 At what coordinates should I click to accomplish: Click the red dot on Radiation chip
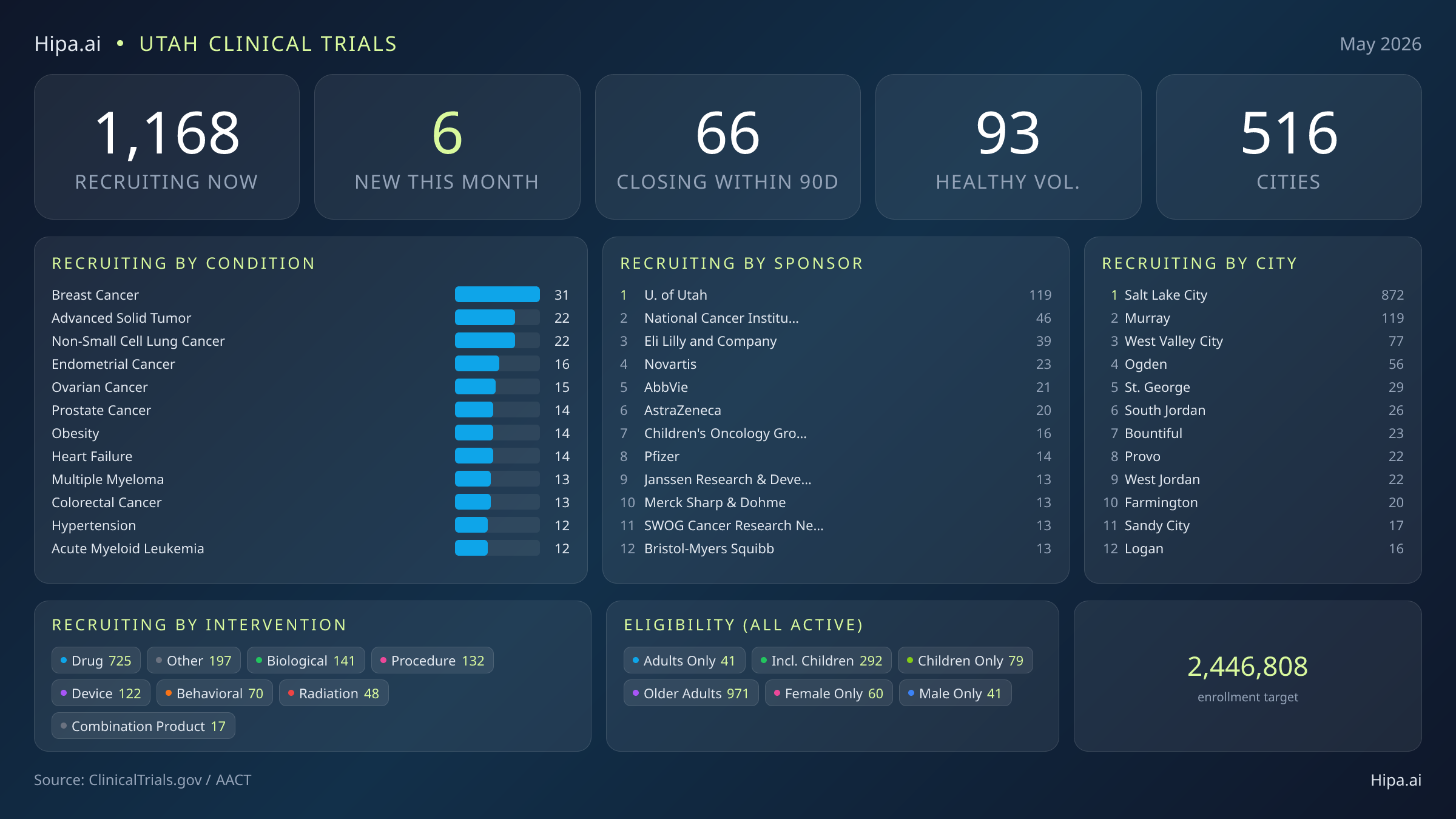pos(291,693)
